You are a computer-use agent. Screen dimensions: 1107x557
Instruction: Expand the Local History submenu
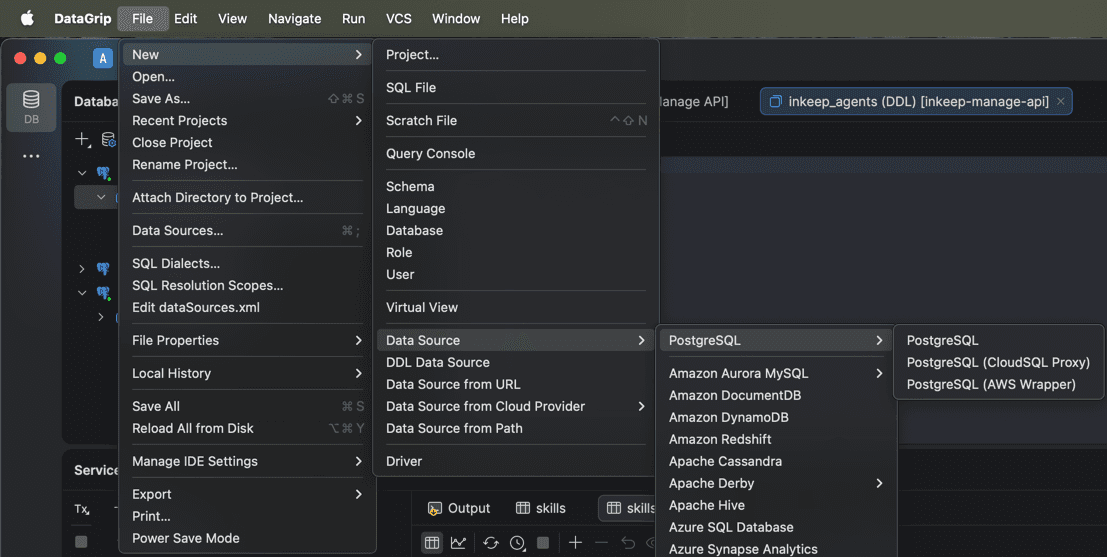(247, 373)
